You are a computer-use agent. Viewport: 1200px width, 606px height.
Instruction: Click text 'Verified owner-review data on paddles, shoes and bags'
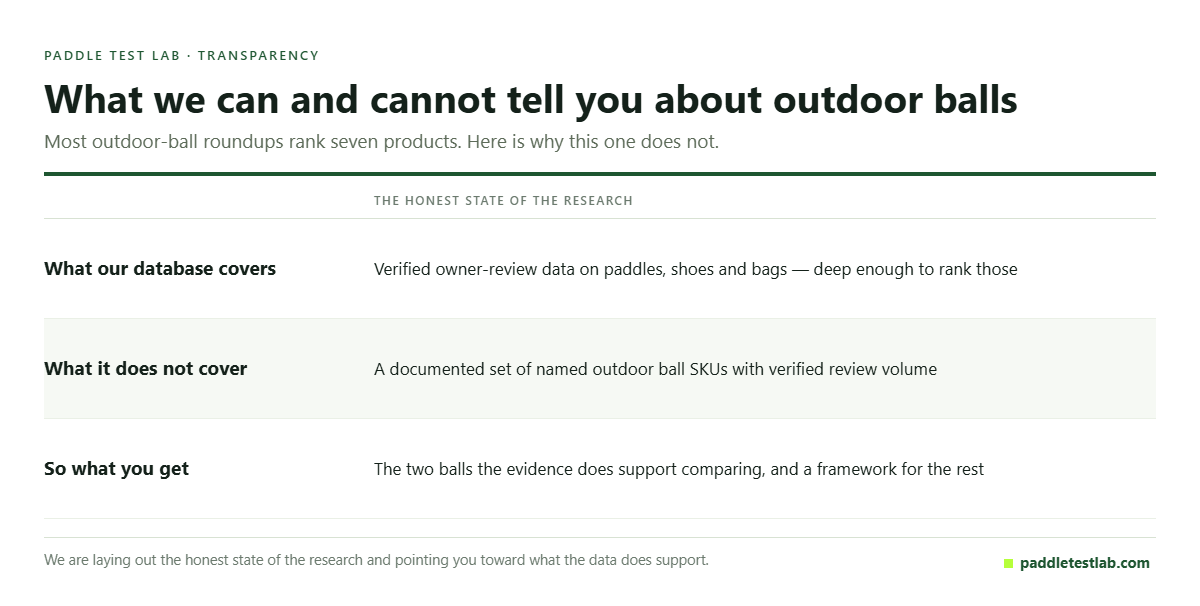[580, 269]
